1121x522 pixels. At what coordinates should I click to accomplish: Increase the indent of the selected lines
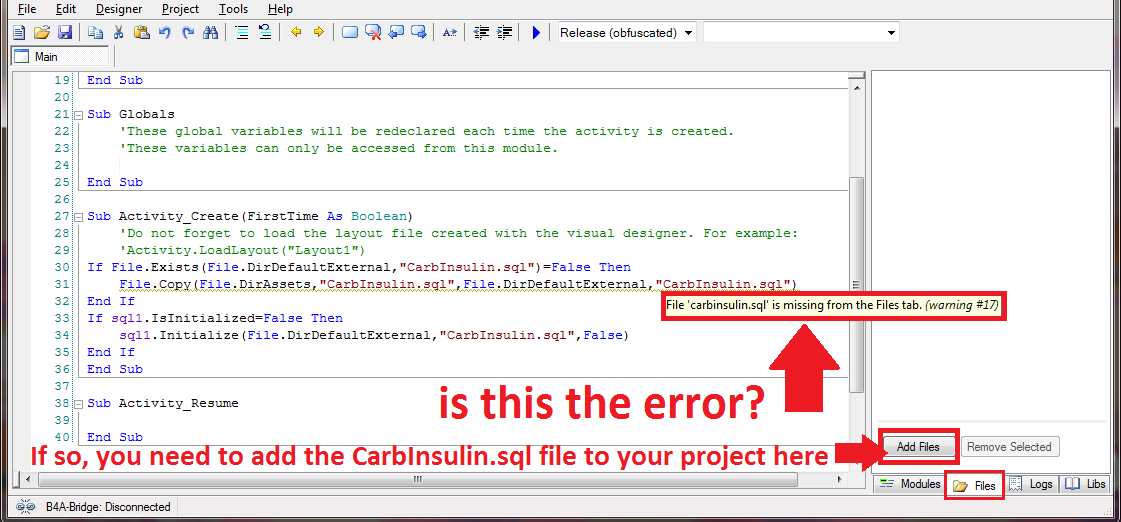(x=505, y=32)
